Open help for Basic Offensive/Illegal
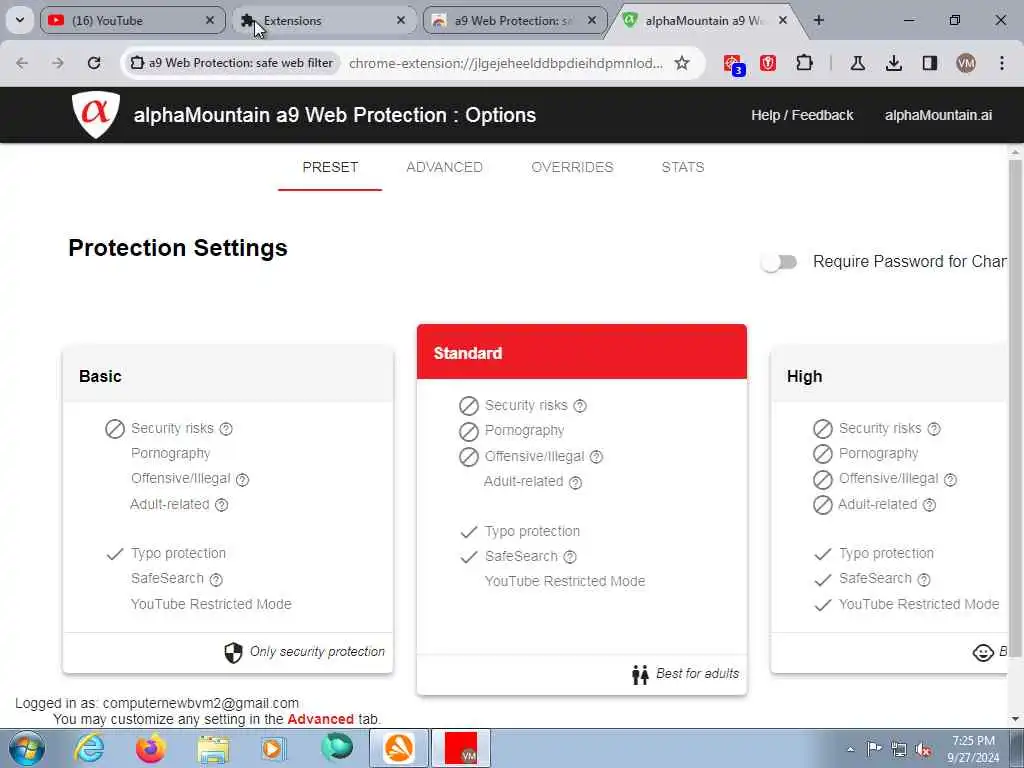 tap(242, 480)
